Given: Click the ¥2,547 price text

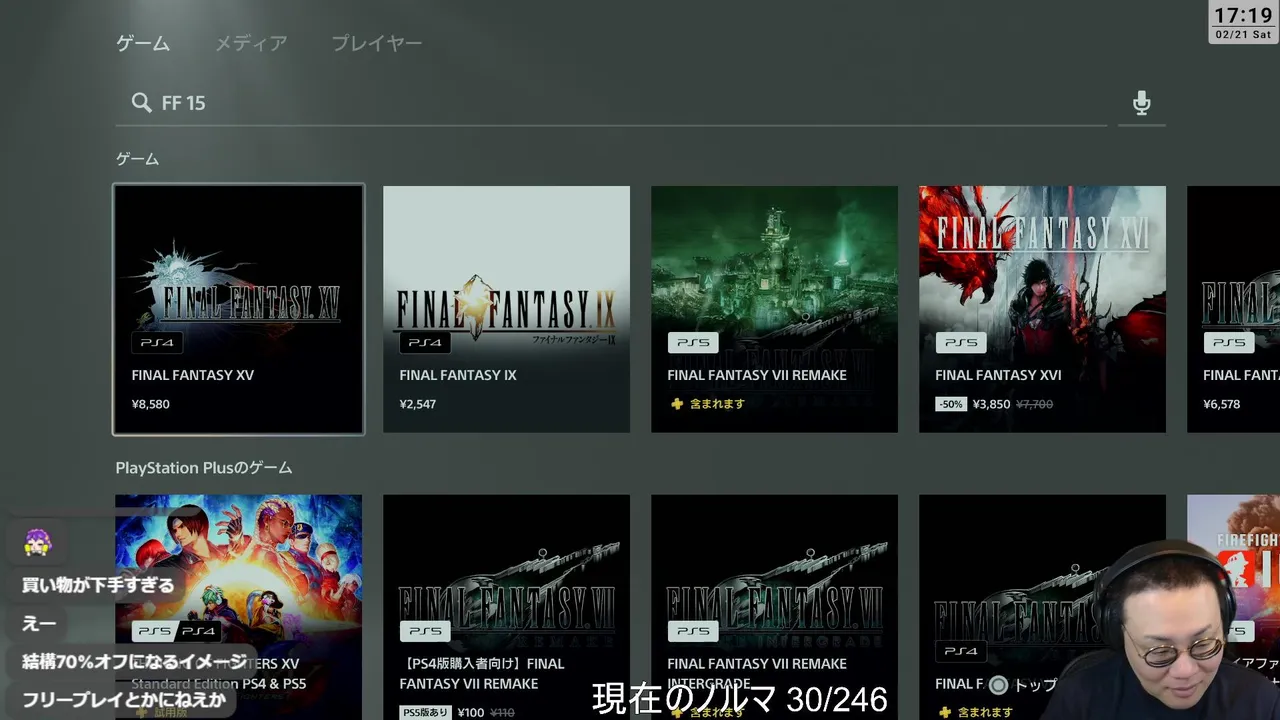Looking at the screenshot, I should click(418, 404).
